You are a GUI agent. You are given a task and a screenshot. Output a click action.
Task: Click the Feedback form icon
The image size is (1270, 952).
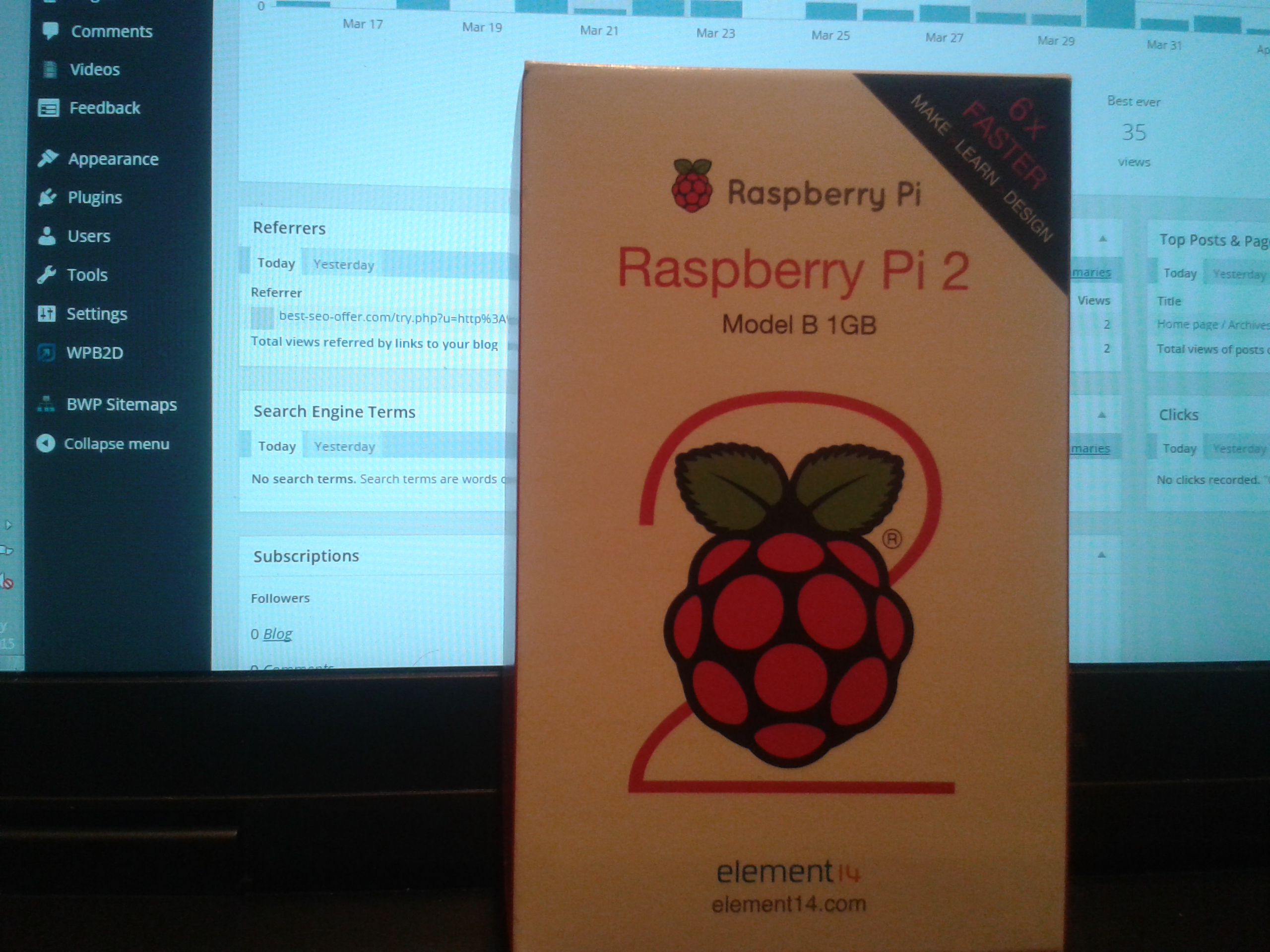pos(48,107)
